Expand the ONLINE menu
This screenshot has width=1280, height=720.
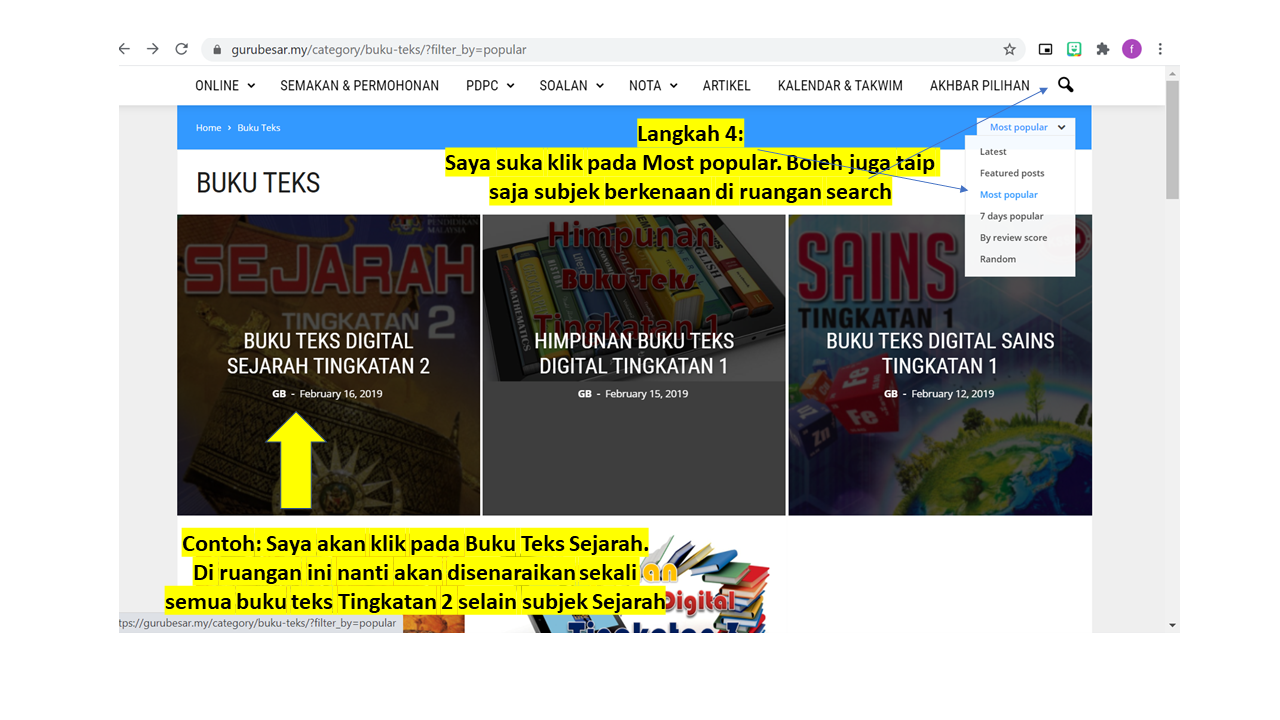tap(225, 86)
